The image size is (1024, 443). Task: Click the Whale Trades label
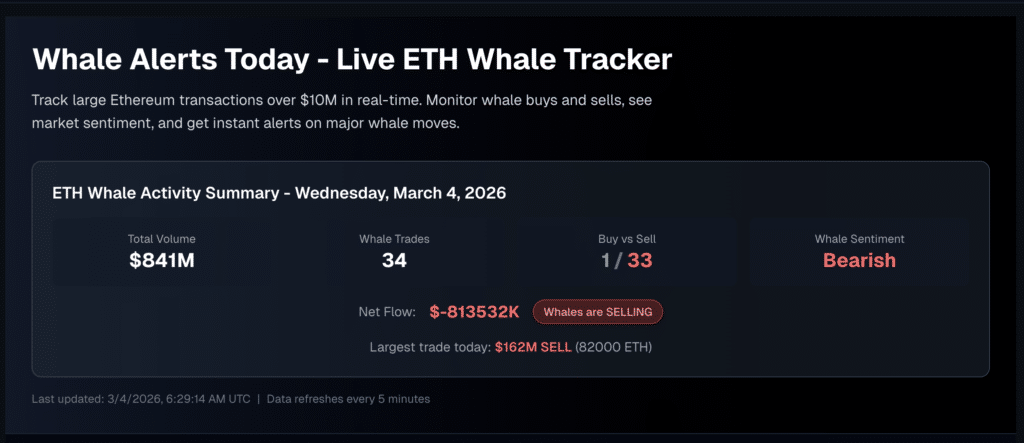click(394, 239)
